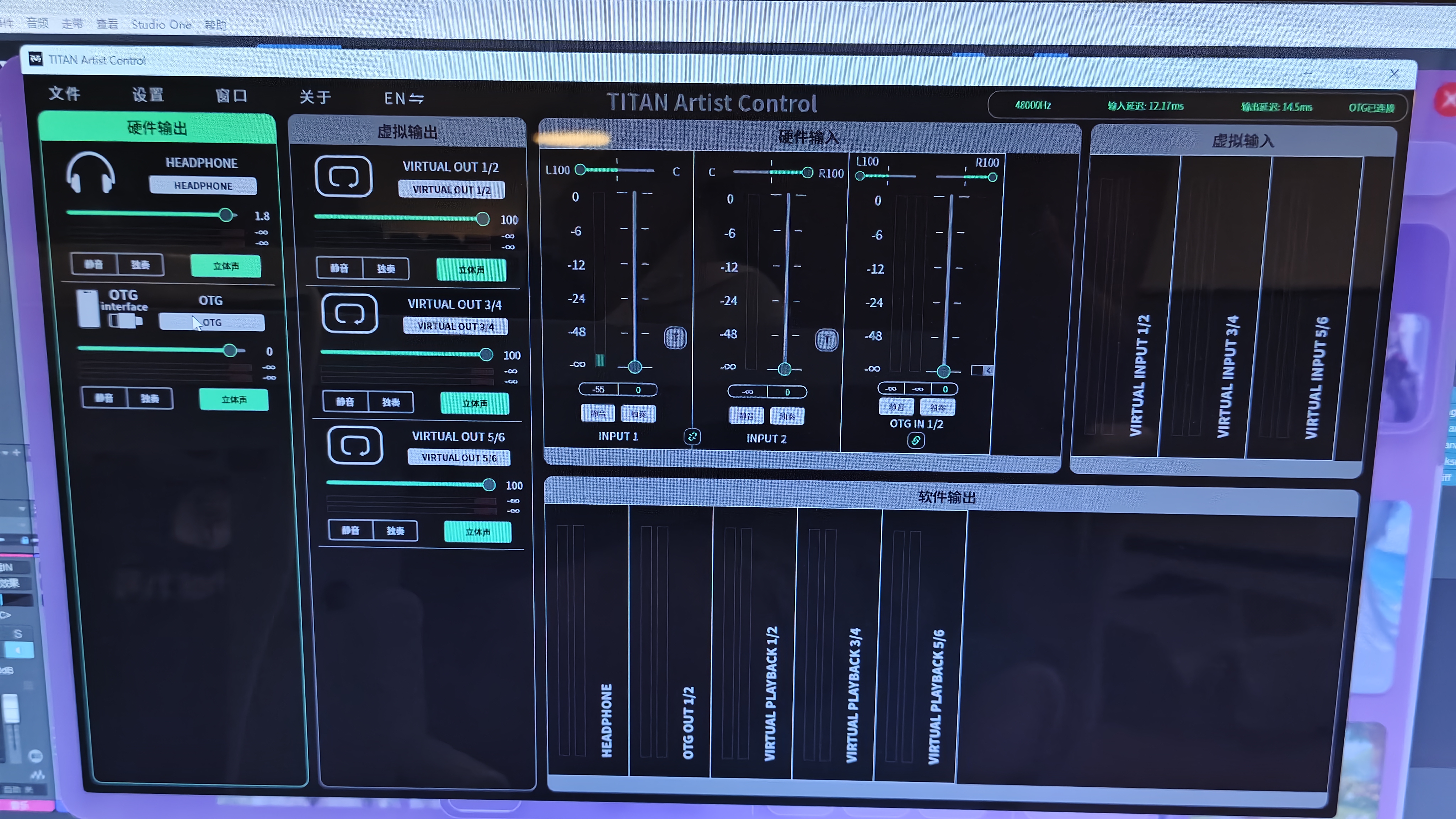1456x819 pixels.
Task: Toggle the link icon under OTG IN 1/2
Action: click(916, 440)
